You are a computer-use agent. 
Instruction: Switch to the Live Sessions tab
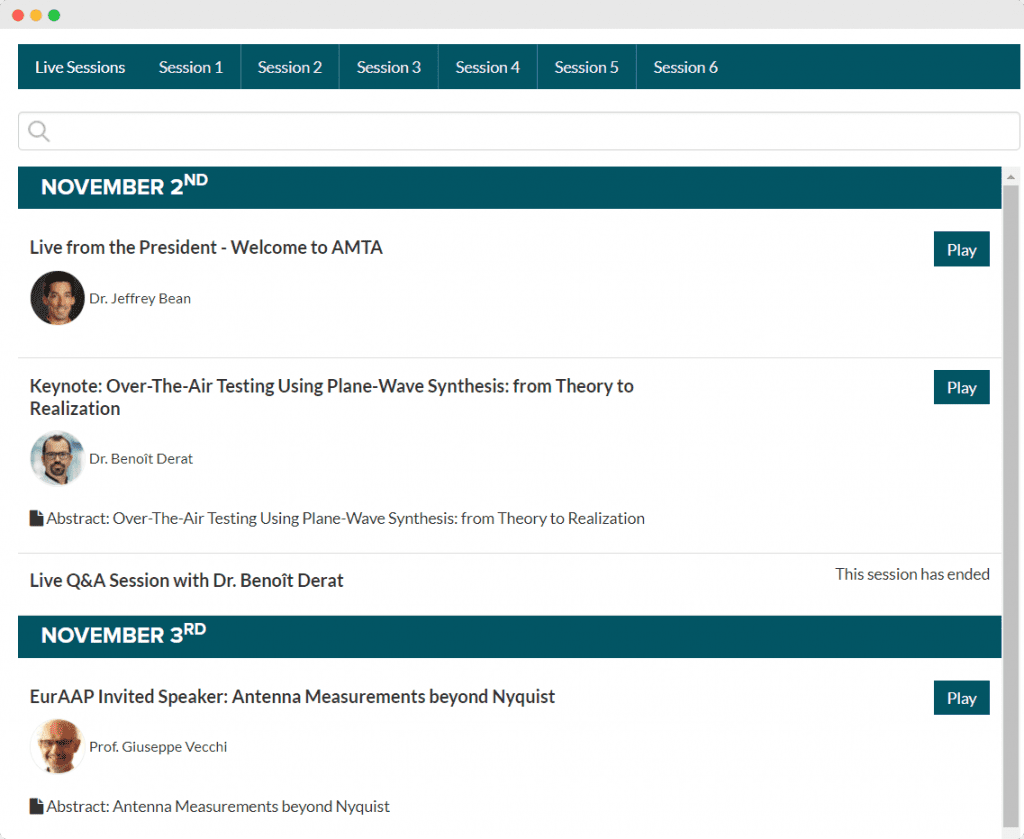pos(80,67)
